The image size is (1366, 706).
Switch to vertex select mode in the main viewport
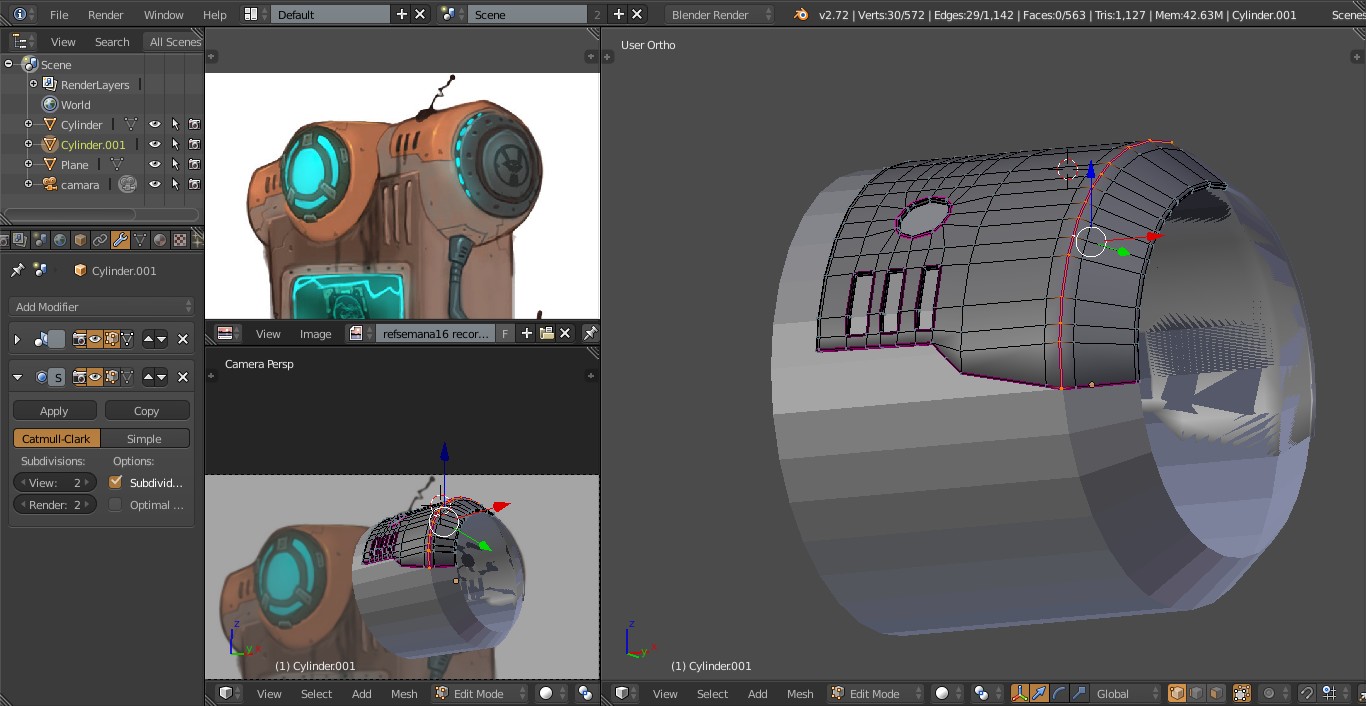click(1177, 693)
